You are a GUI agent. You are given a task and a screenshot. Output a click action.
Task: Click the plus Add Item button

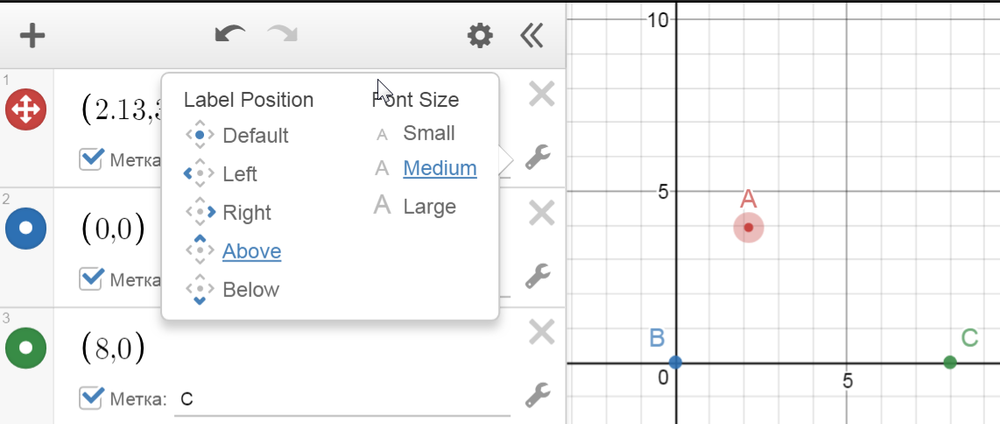[x=33, y=36]
